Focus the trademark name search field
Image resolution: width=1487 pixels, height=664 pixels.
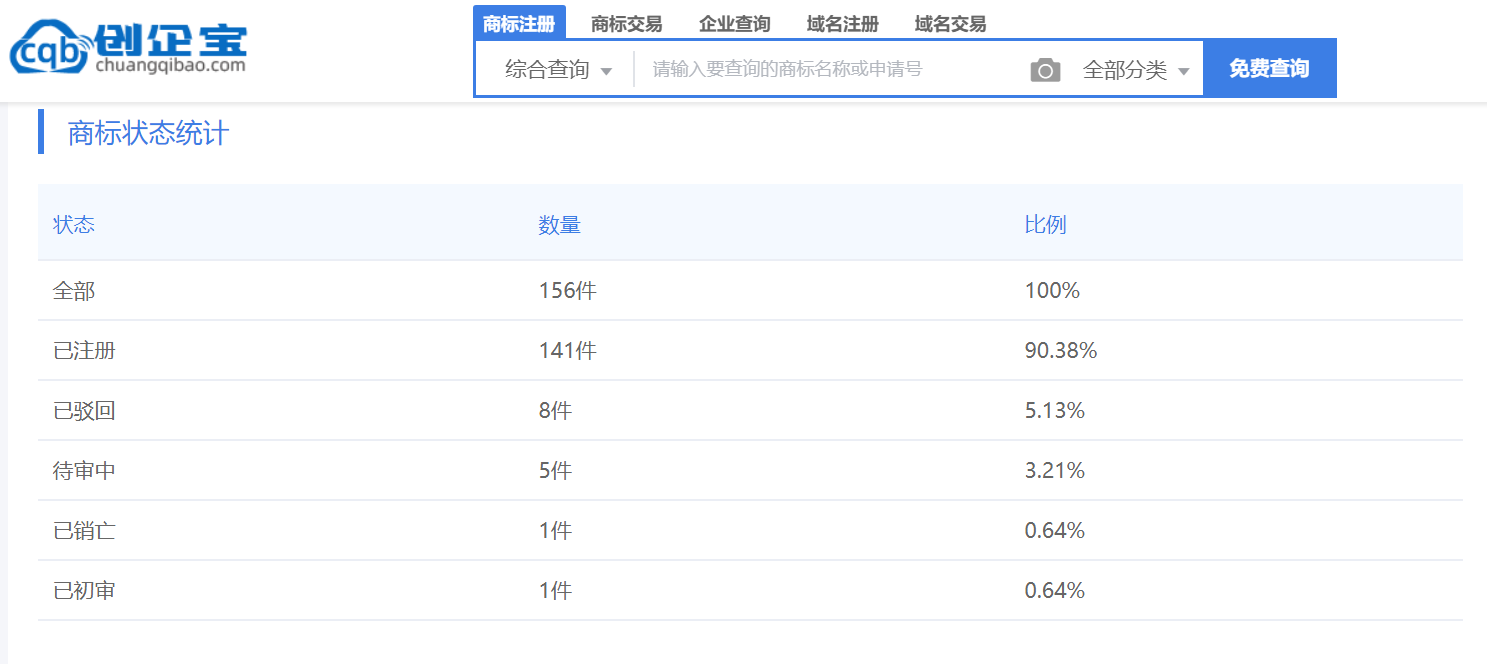(830, 69)
